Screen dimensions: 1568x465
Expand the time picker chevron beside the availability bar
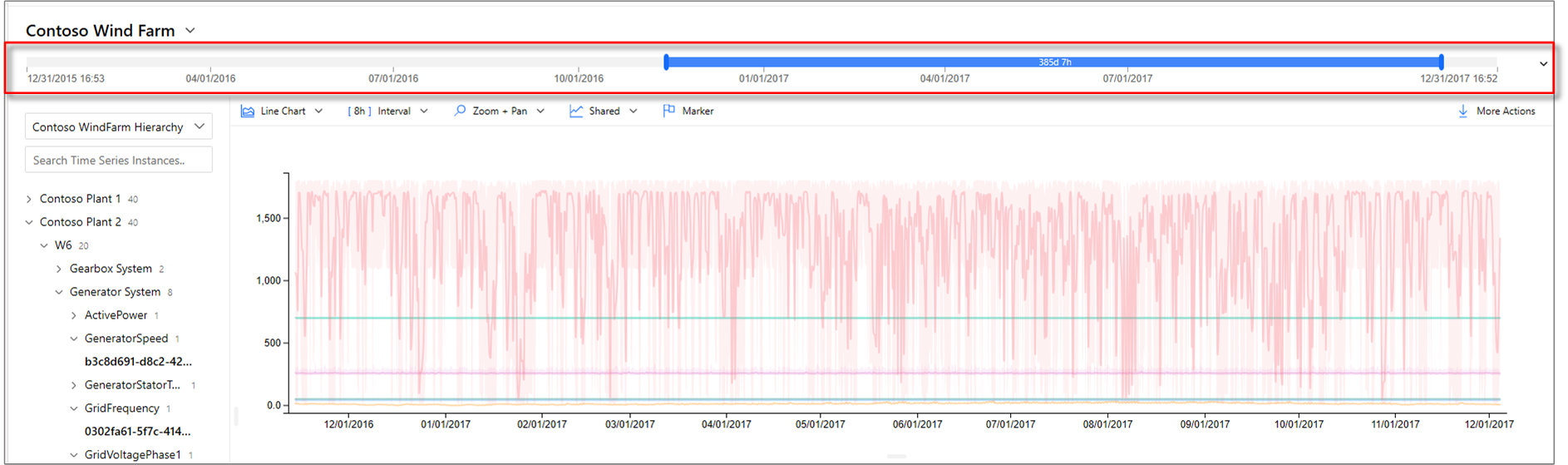pyautogui.click(x=1543, y=64)
